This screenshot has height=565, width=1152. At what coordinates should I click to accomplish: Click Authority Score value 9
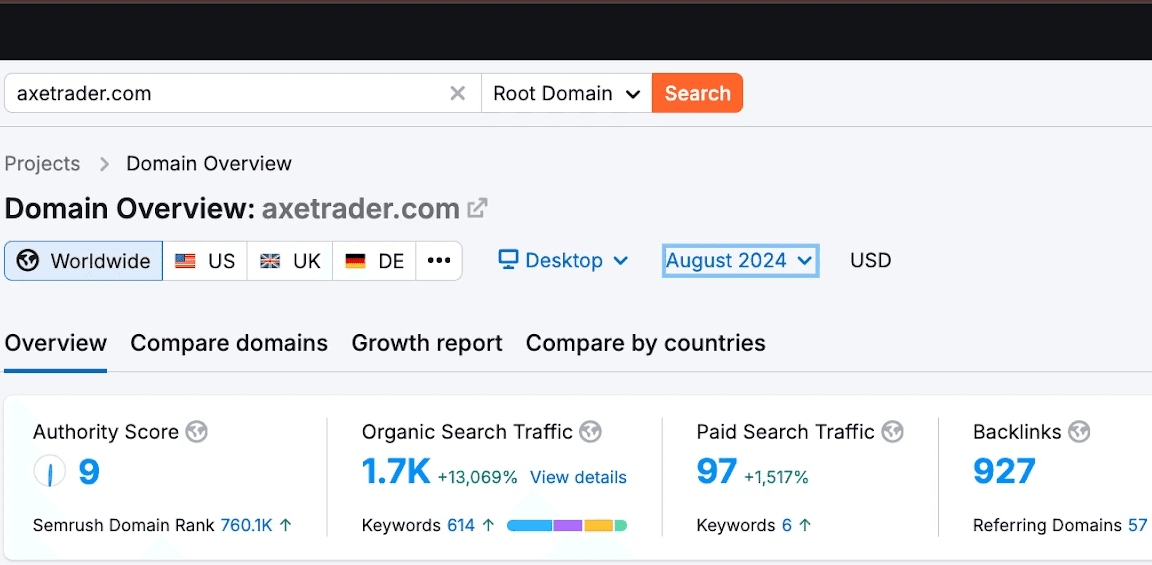[88, 472]
